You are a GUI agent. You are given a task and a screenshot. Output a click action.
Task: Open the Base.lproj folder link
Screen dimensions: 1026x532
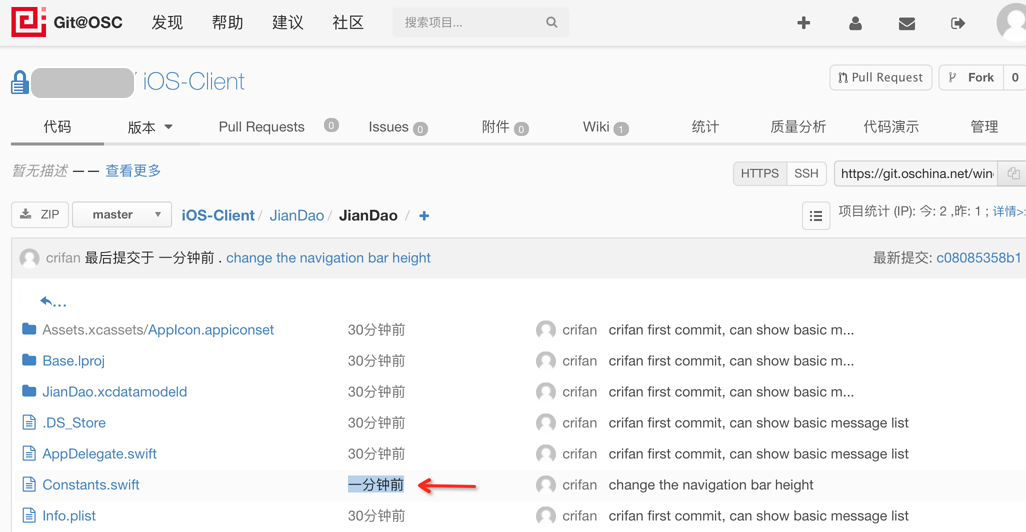(x=73, y=361)
